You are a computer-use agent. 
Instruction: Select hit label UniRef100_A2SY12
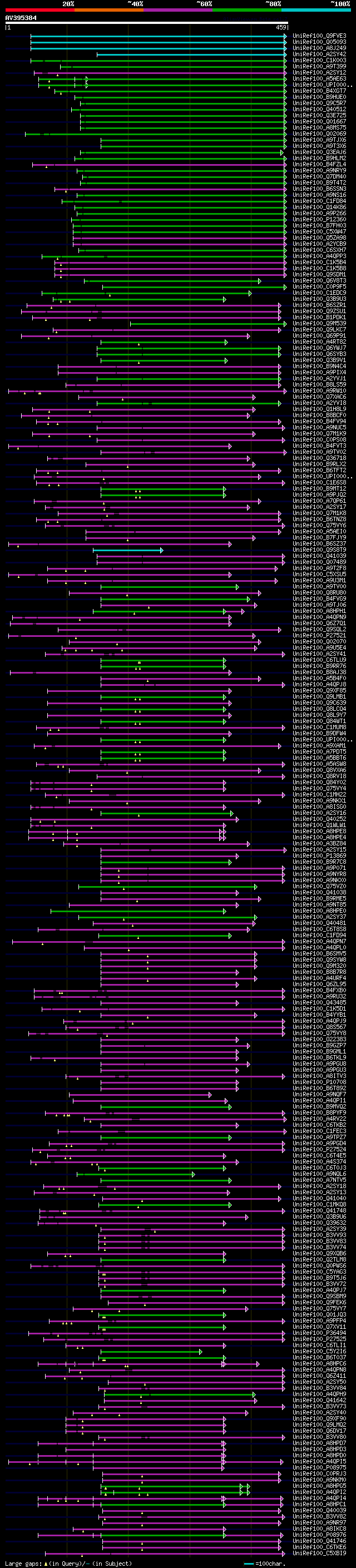319,72
